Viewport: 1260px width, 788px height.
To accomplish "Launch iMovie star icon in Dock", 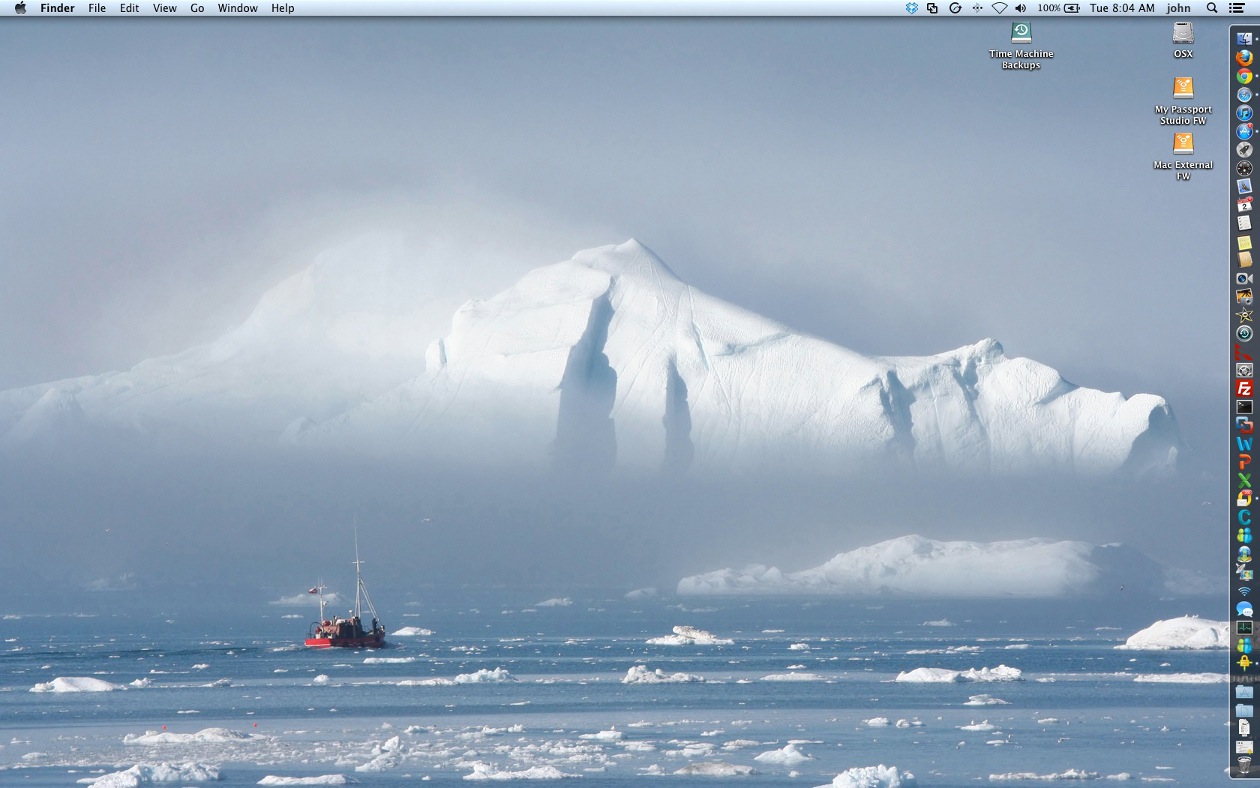I will (x=1244, y=315).
